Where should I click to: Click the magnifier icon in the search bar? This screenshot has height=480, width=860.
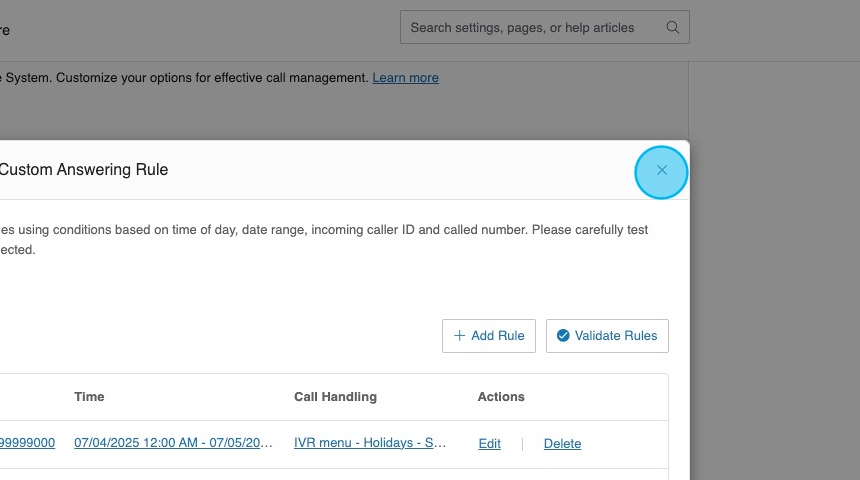tap(673, 28)
